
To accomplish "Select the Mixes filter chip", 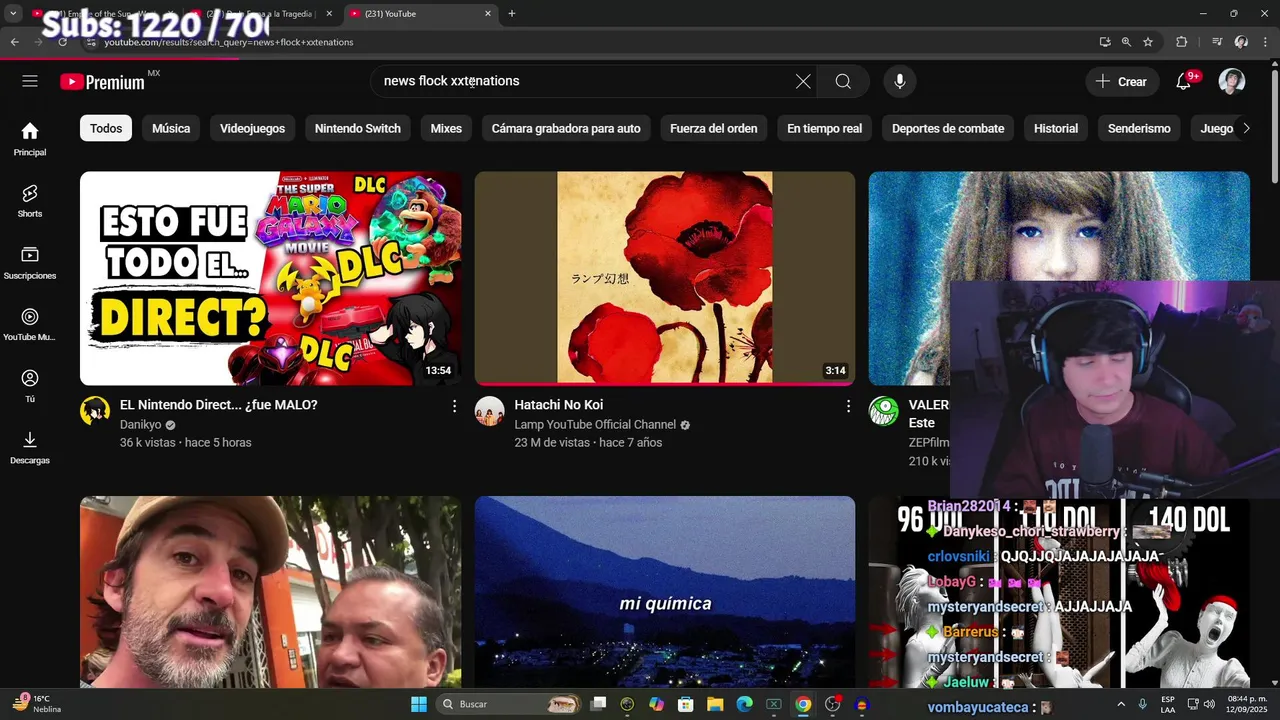I will 446,128.
